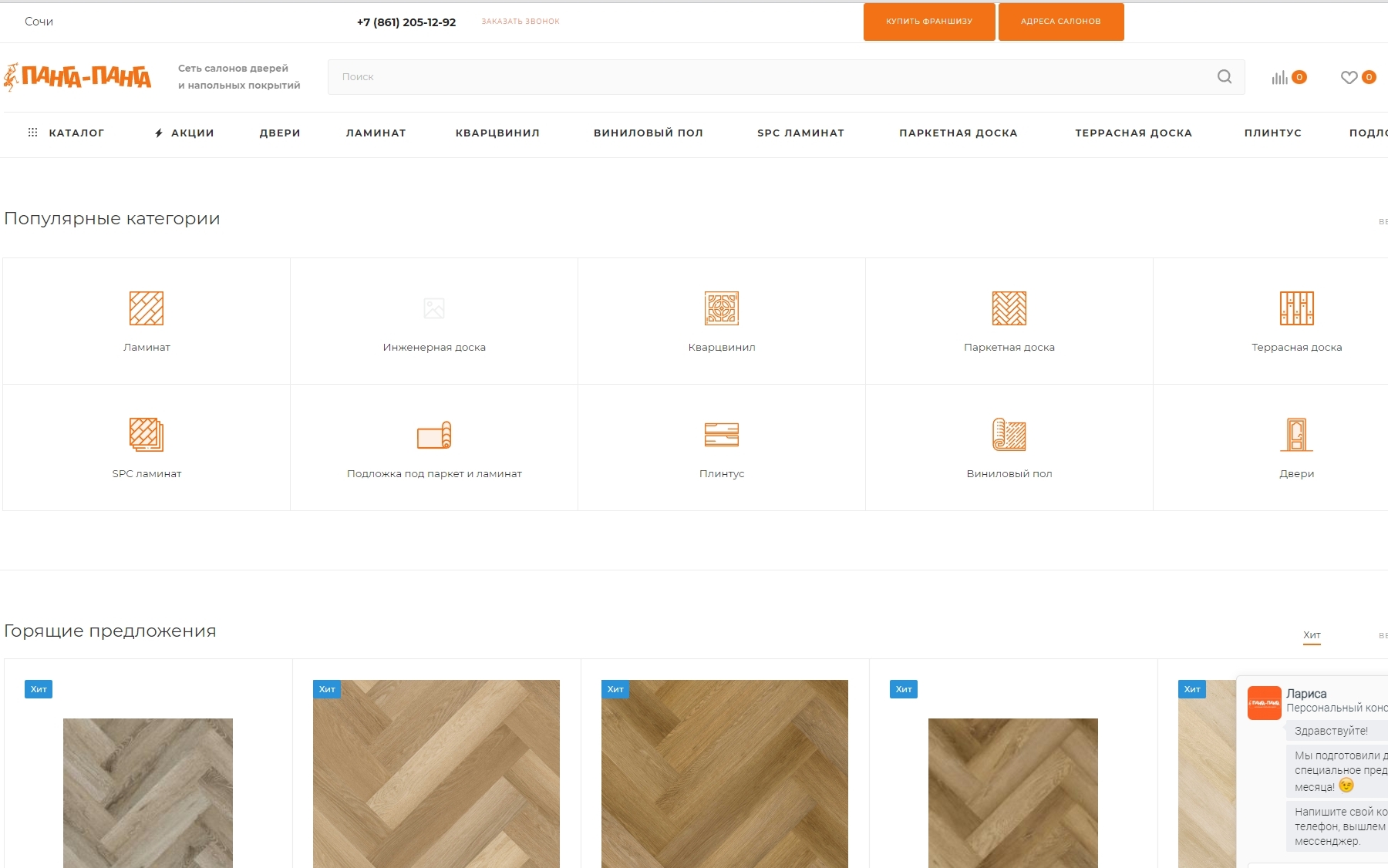Select the Кварцвинил category icon

click(x=722, y=308)
